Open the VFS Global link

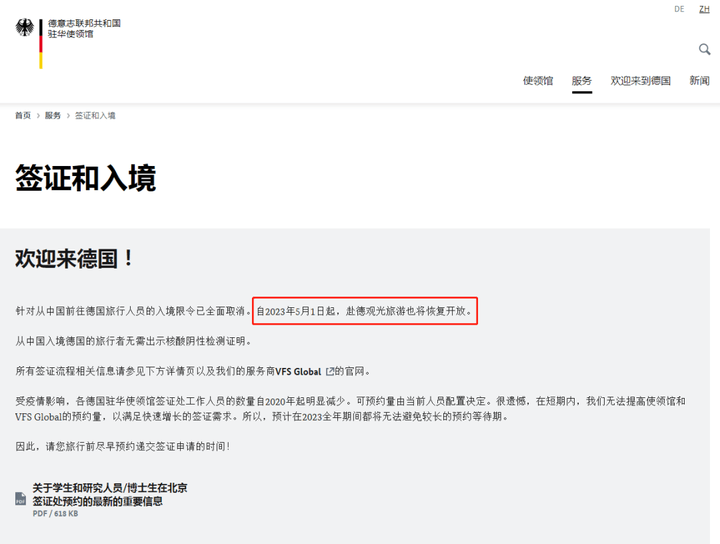(298, 372)
